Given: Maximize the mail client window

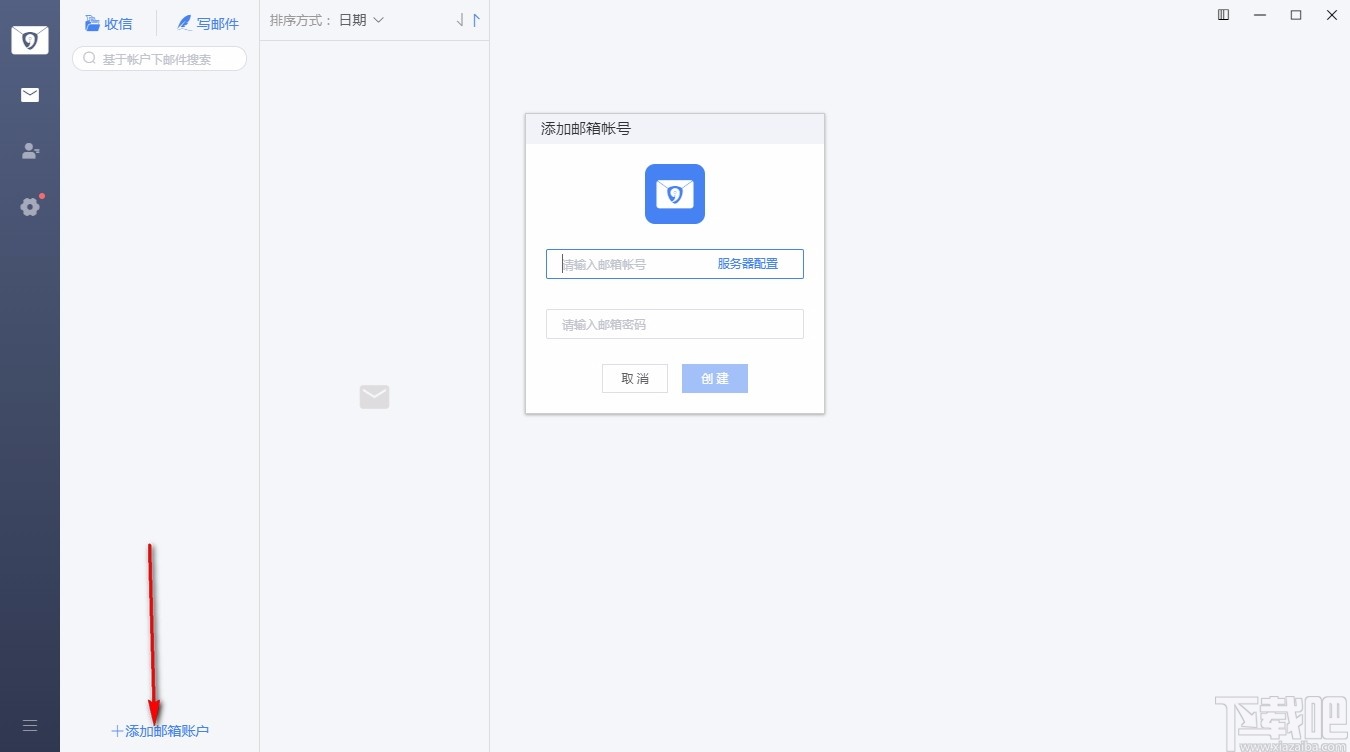Looking at the screenshot, I should pos(1296,15).
